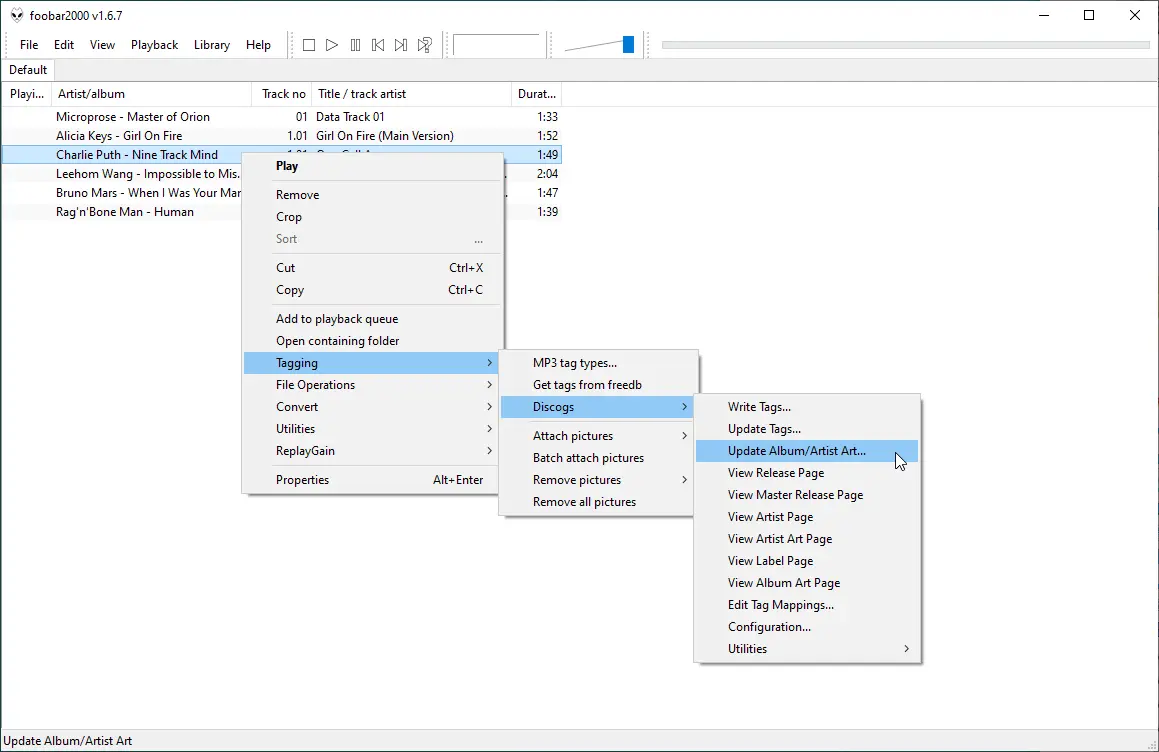Click the Pause button in toolbar
The image size is (1159, 752).
355,45
